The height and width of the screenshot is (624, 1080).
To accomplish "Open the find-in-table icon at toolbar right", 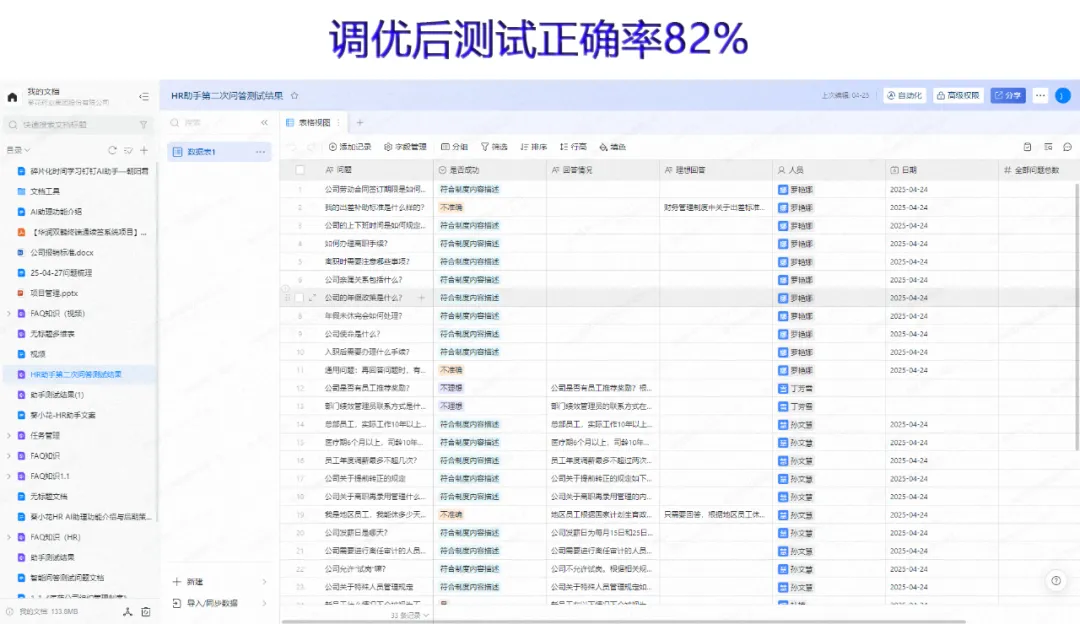I will point(1048,147).
